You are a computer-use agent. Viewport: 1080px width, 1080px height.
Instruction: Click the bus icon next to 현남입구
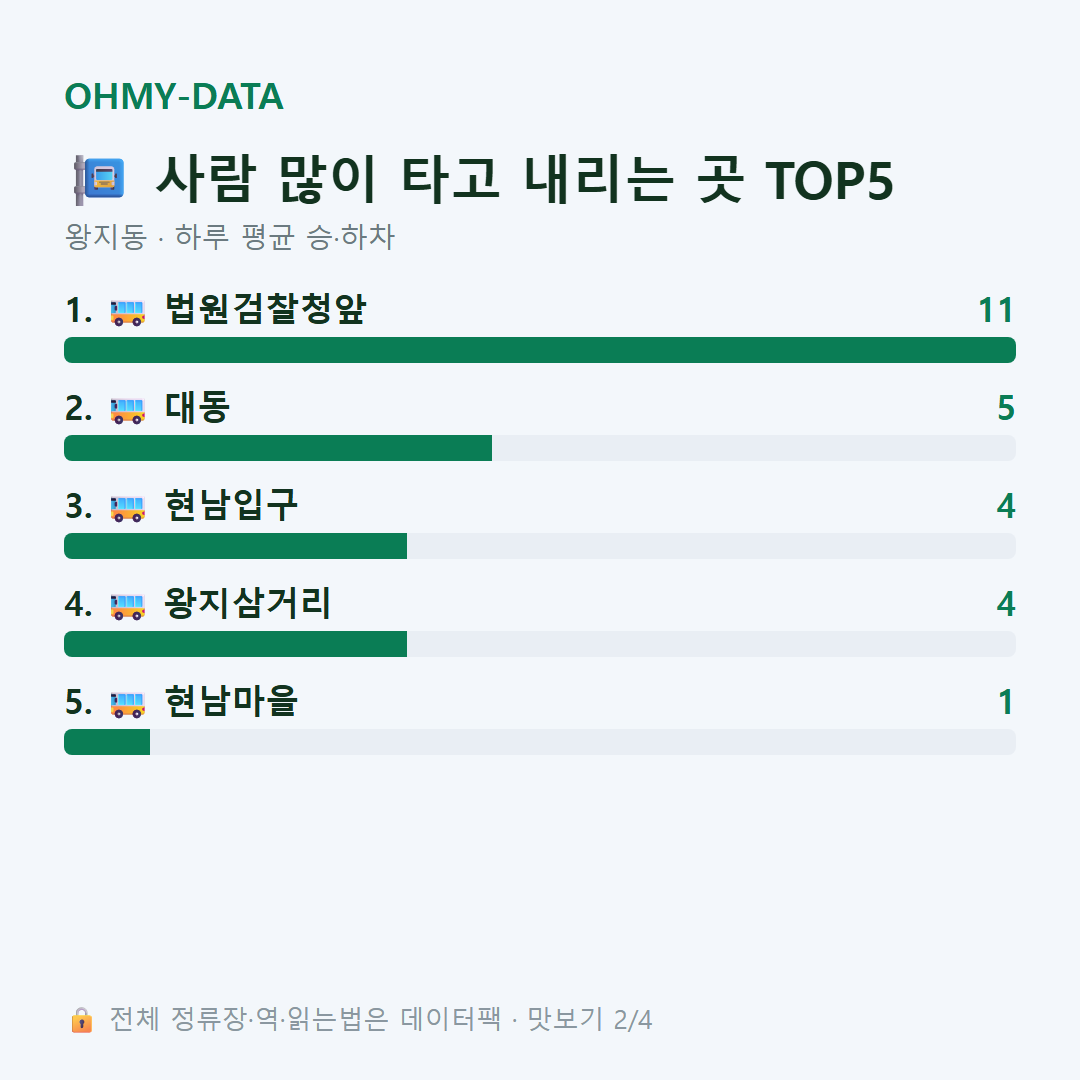click(x=127, y=508)
